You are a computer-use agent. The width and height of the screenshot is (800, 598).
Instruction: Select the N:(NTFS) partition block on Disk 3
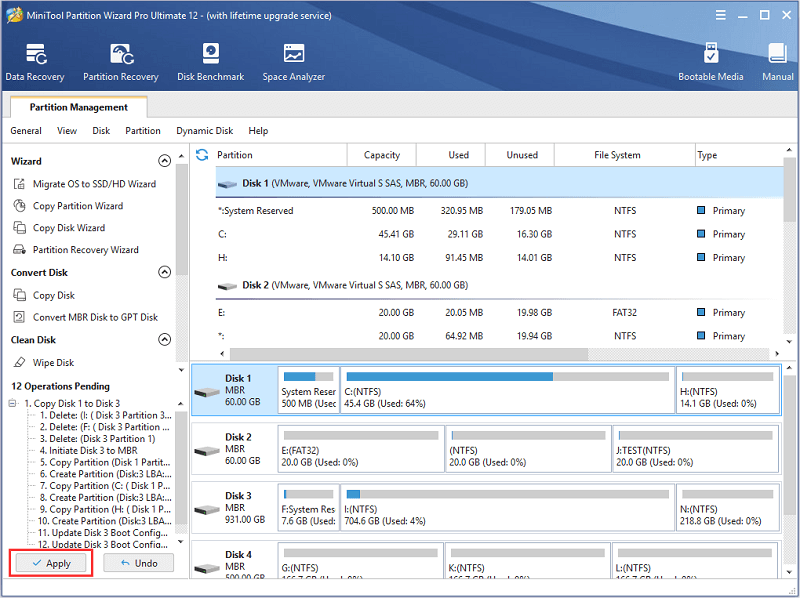click(x=728, y=508)
